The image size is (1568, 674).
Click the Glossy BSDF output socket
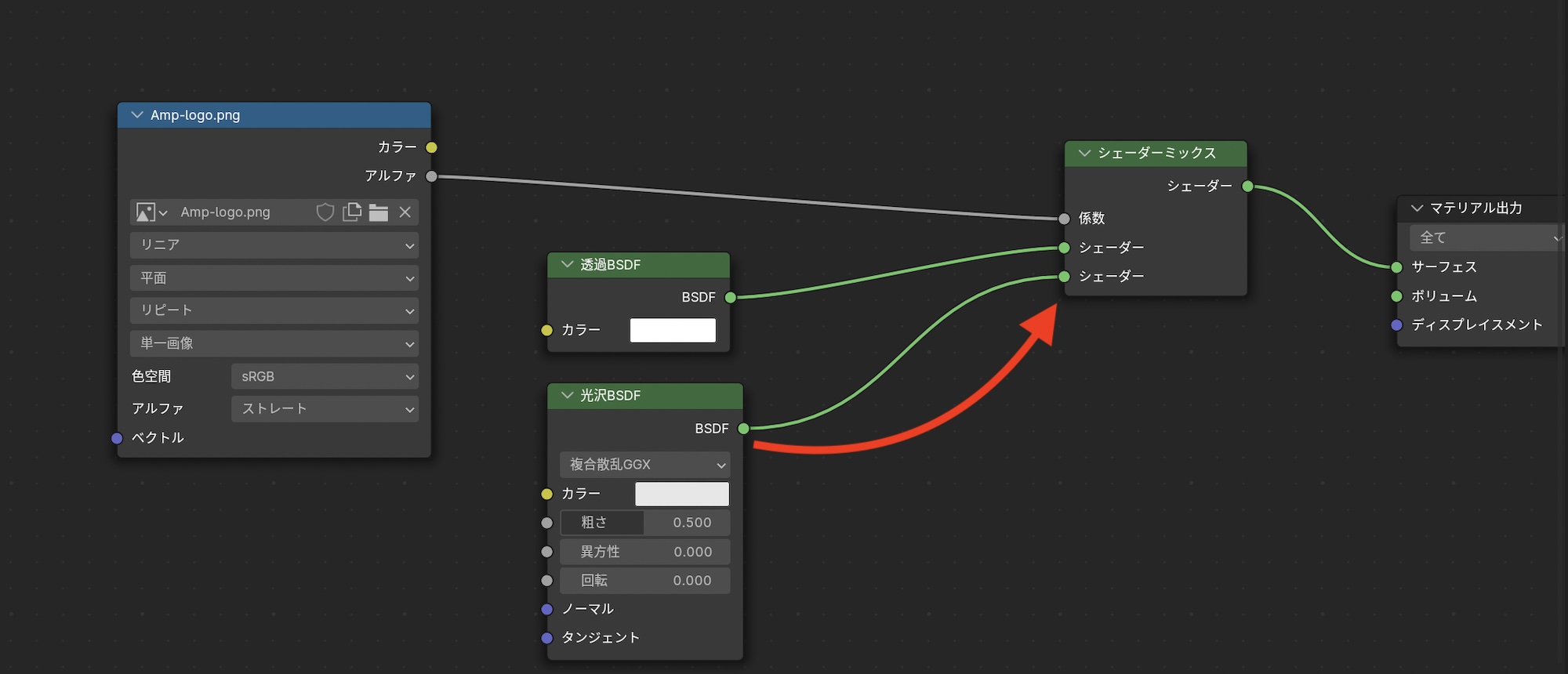coord(743,429)
